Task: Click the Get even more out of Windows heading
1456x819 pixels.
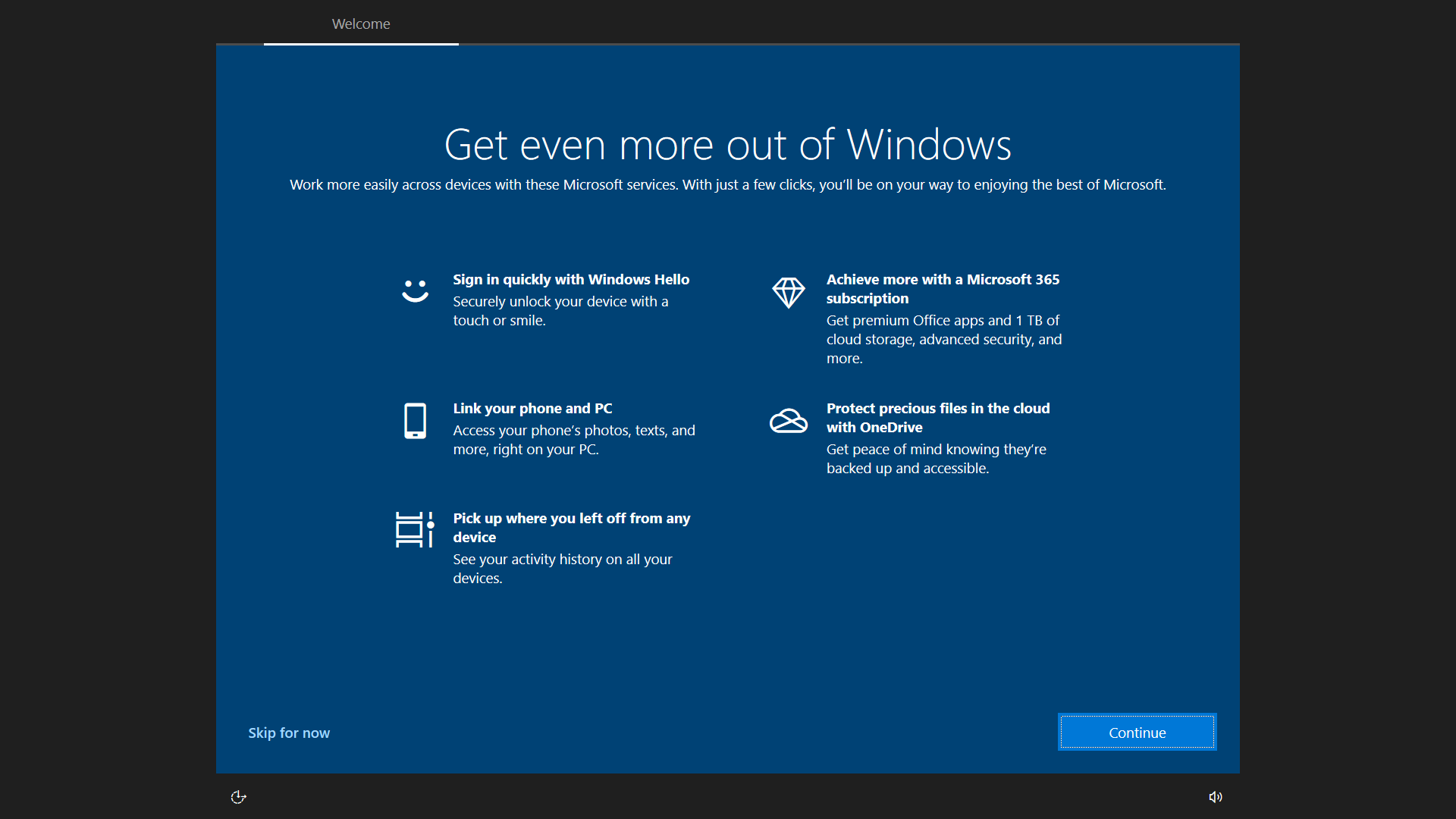Action: pos(727,144)
